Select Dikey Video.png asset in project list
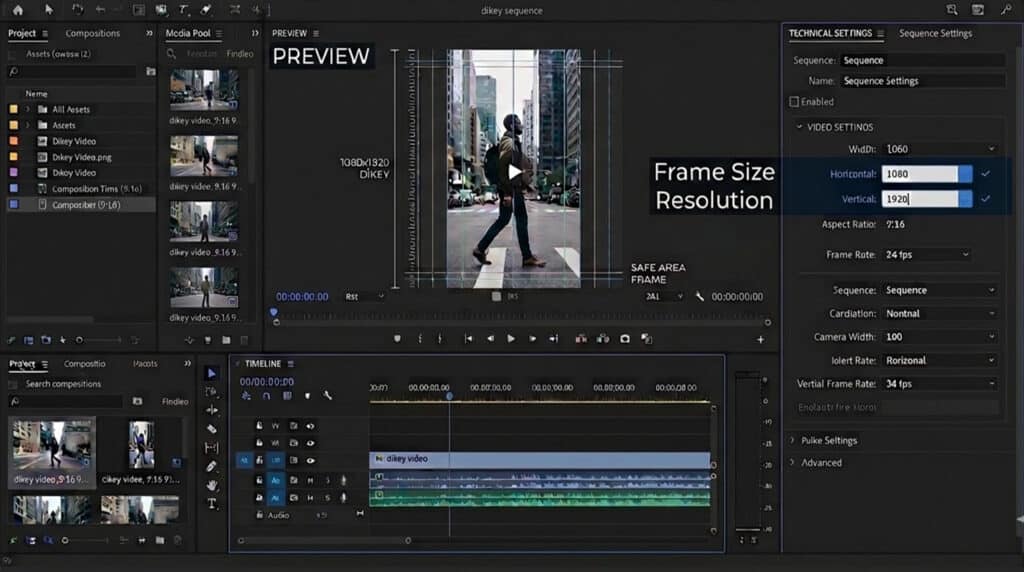1024x572 pixels. click(x=82, y=157)
